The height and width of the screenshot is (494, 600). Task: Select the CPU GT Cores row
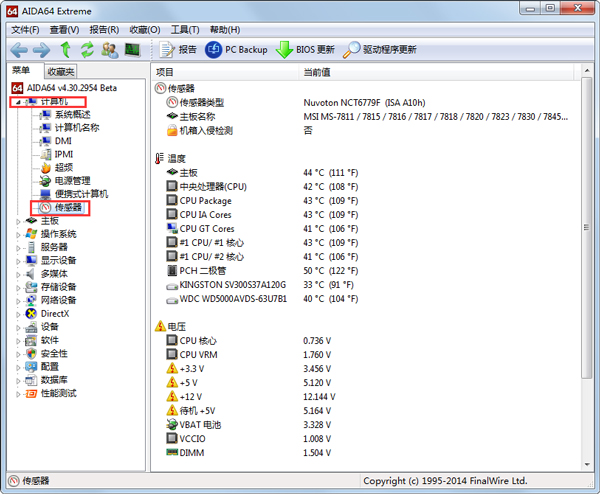pos(366,229)
